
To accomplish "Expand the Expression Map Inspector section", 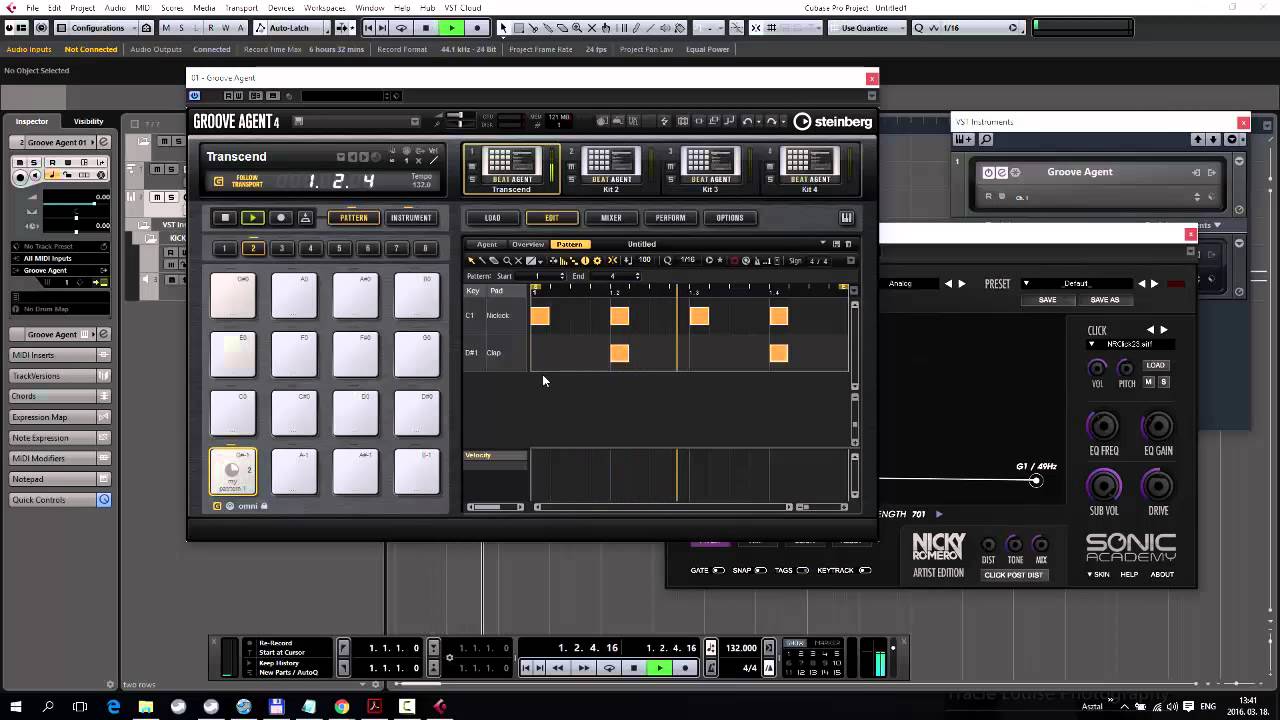I will coord(60,417).
